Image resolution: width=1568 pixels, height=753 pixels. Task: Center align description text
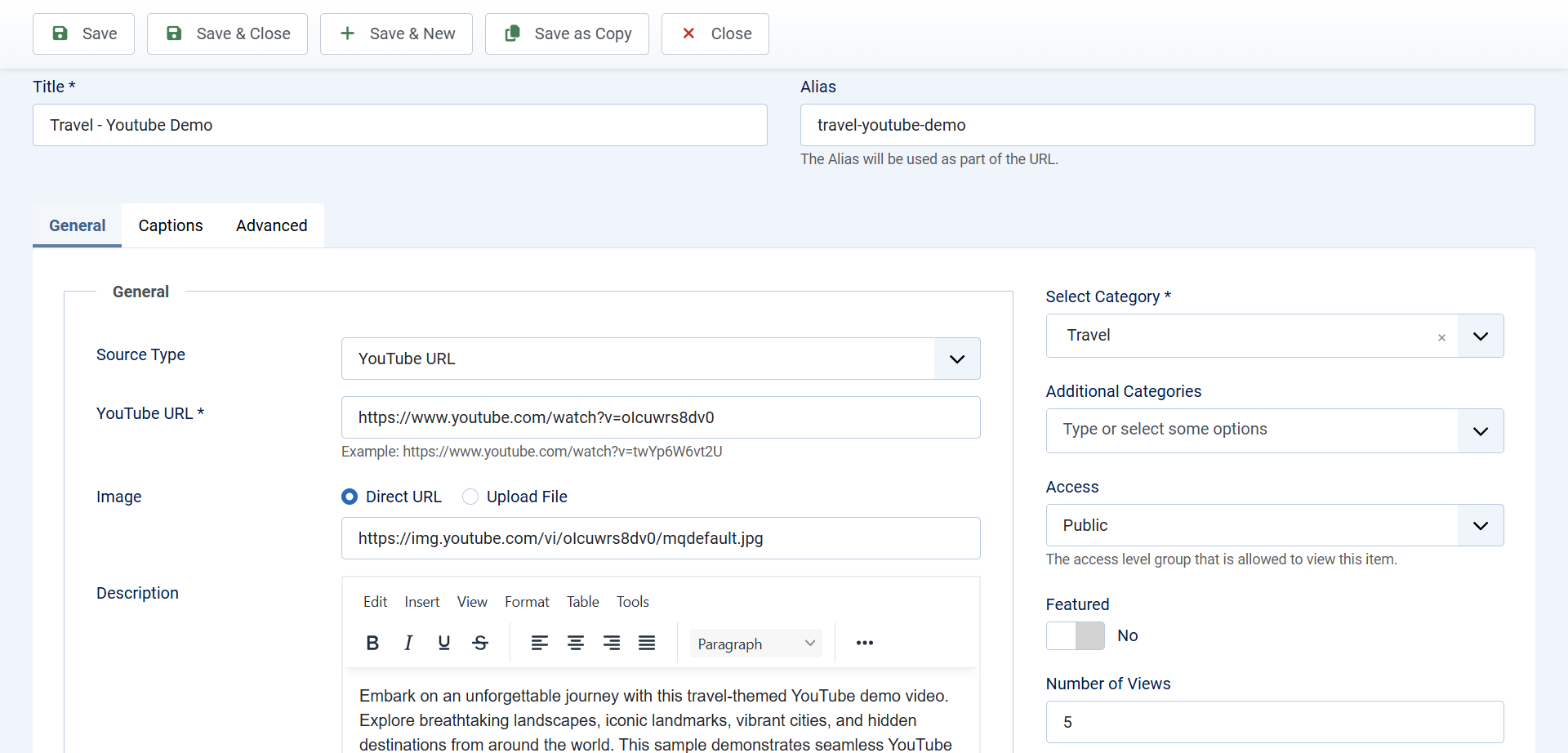click(x=576, y=643)
